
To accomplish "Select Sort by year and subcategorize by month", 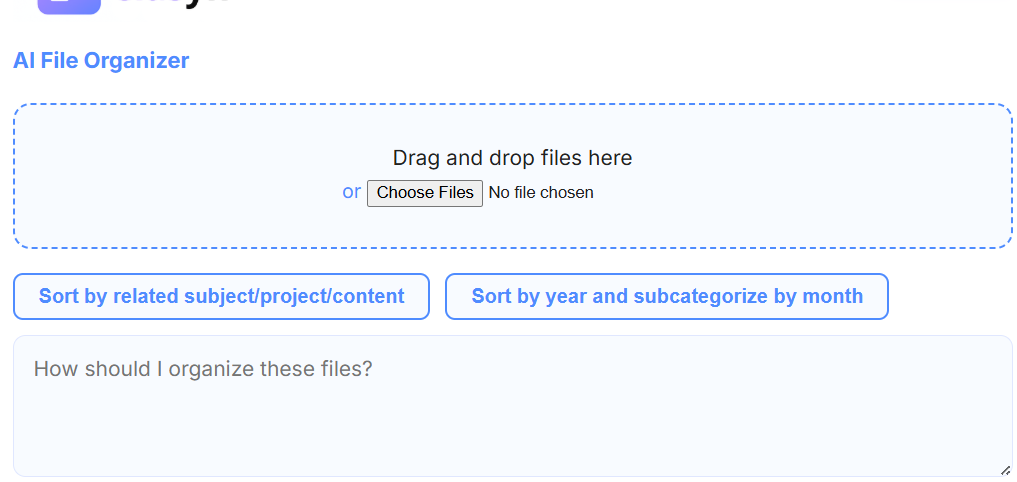I will pyautogui.click(x=667, y=296).
